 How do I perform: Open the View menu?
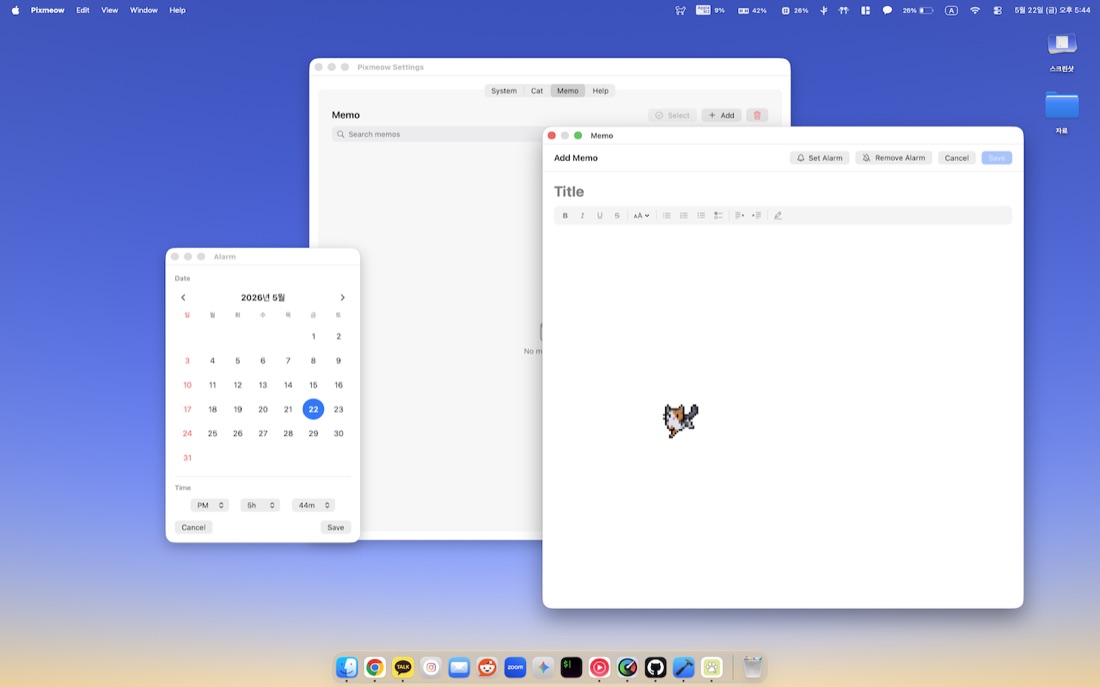[109, 11]
